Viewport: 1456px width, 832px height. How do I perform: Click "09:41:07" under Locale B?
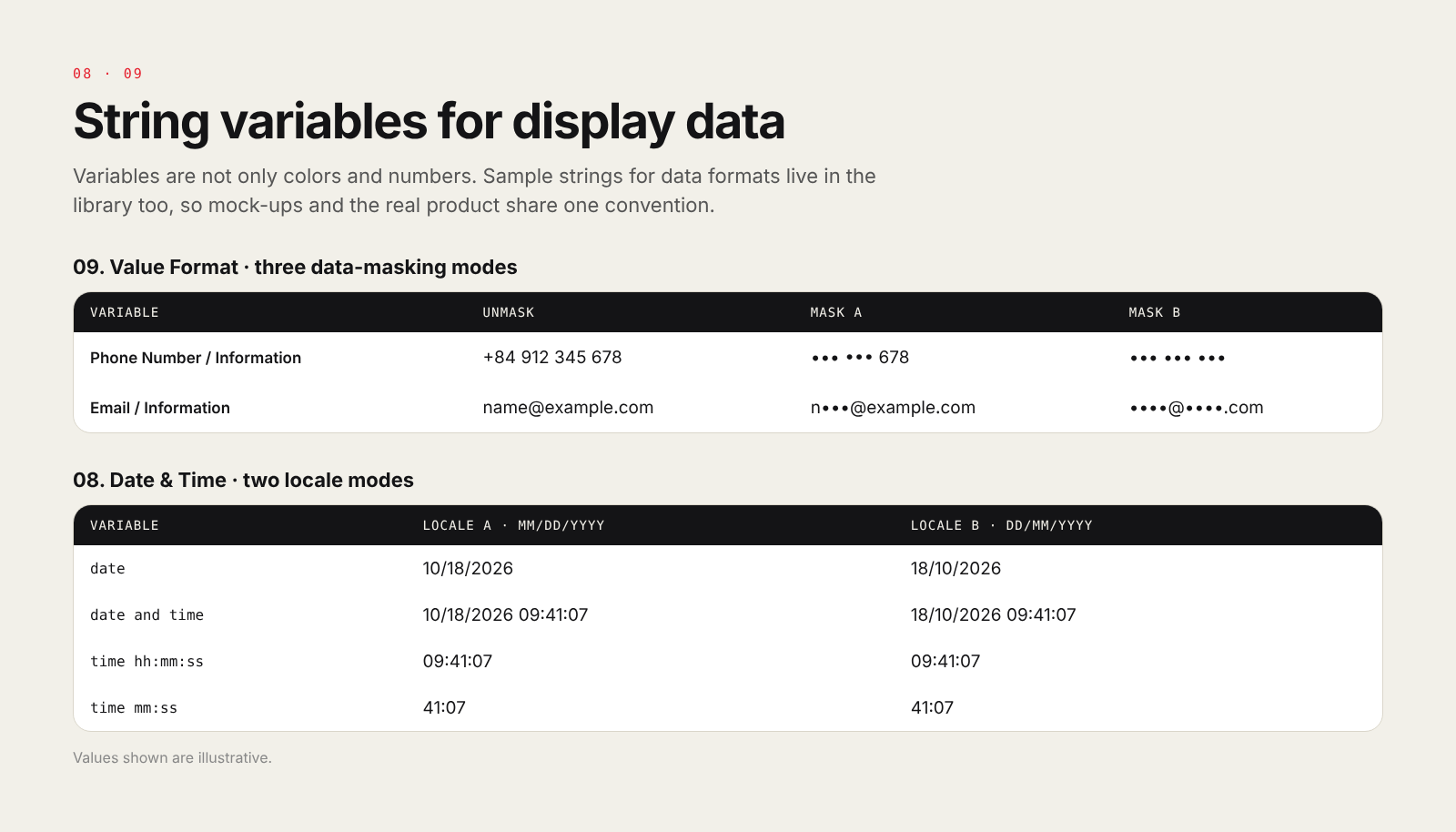click(x=945, y=661)
